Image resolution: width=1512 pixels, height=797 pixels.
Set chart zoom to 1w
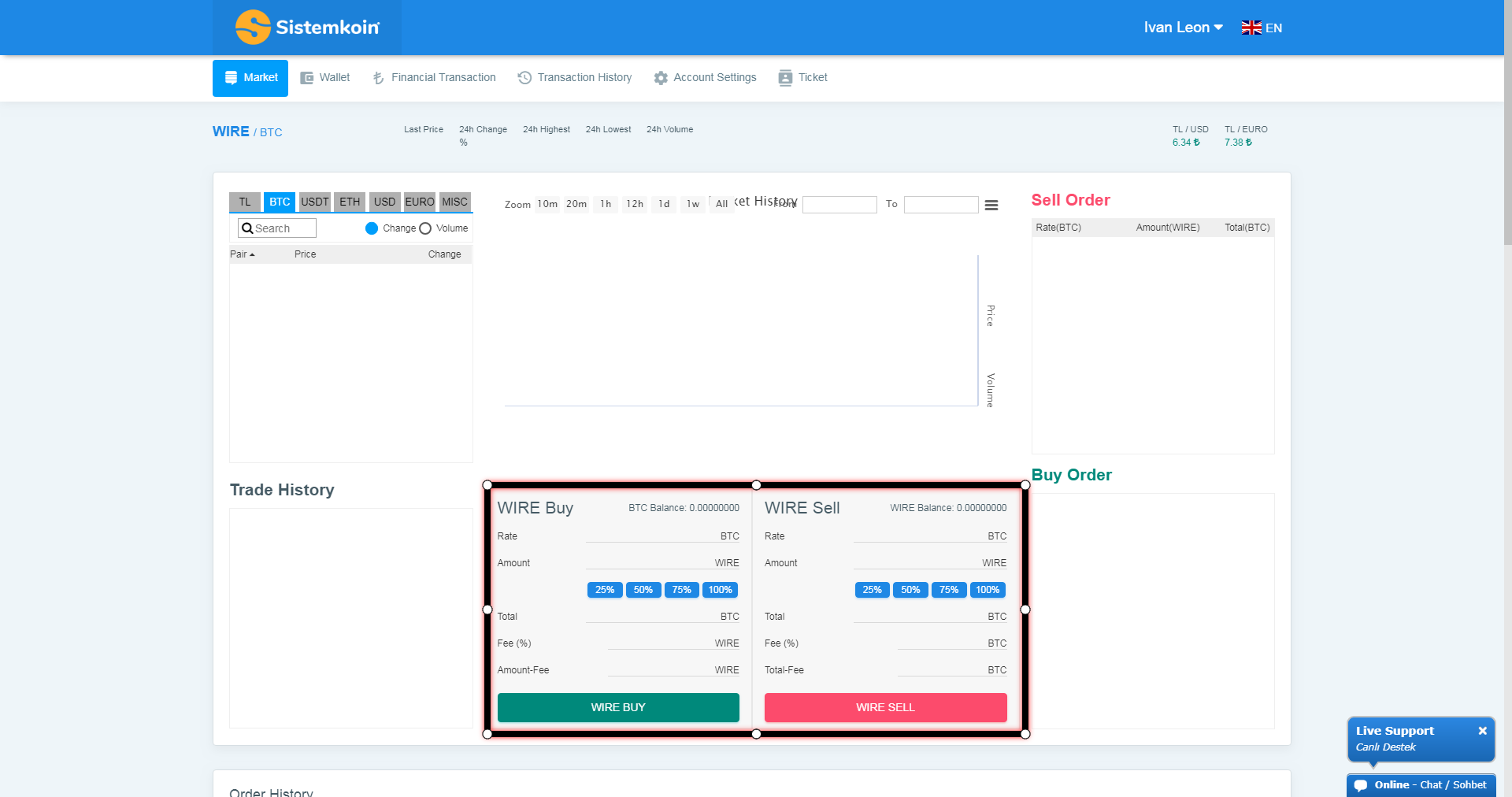pyautogui.click(x=693, y=204)
